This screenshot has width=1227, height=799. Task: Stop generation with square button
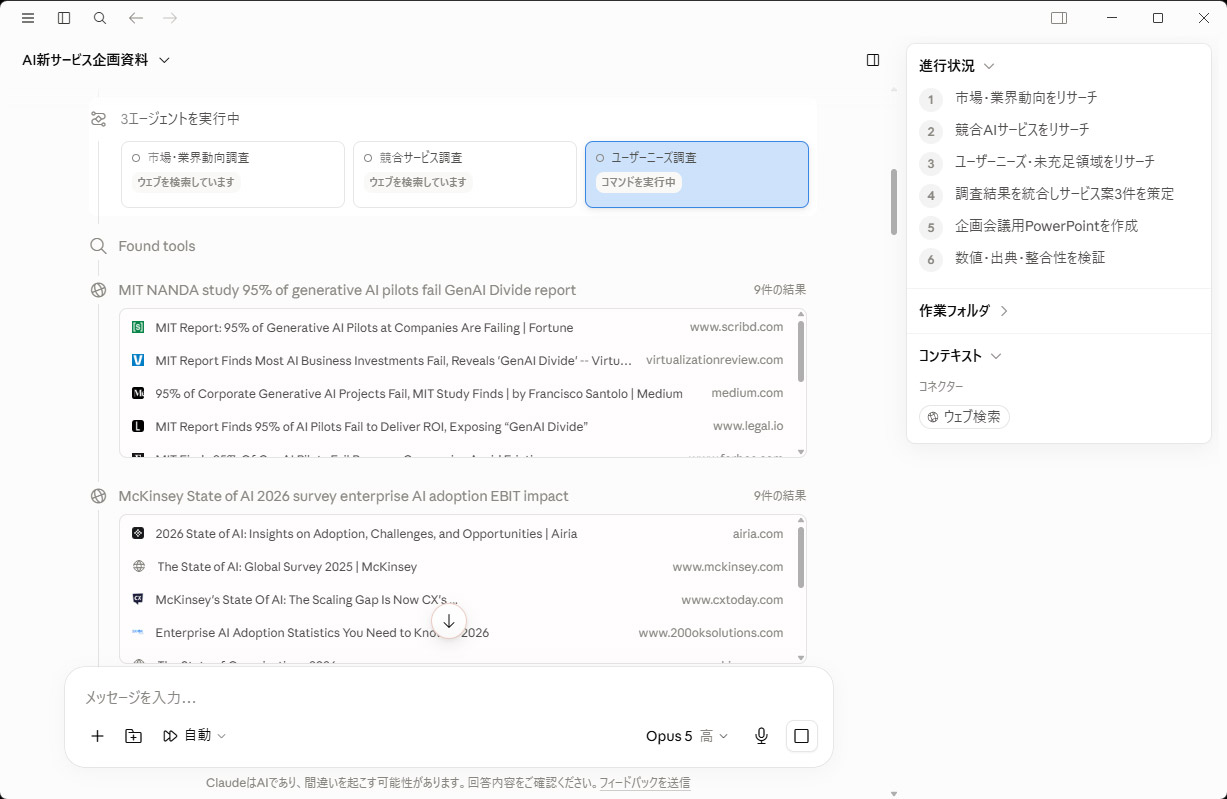(801, 736)
